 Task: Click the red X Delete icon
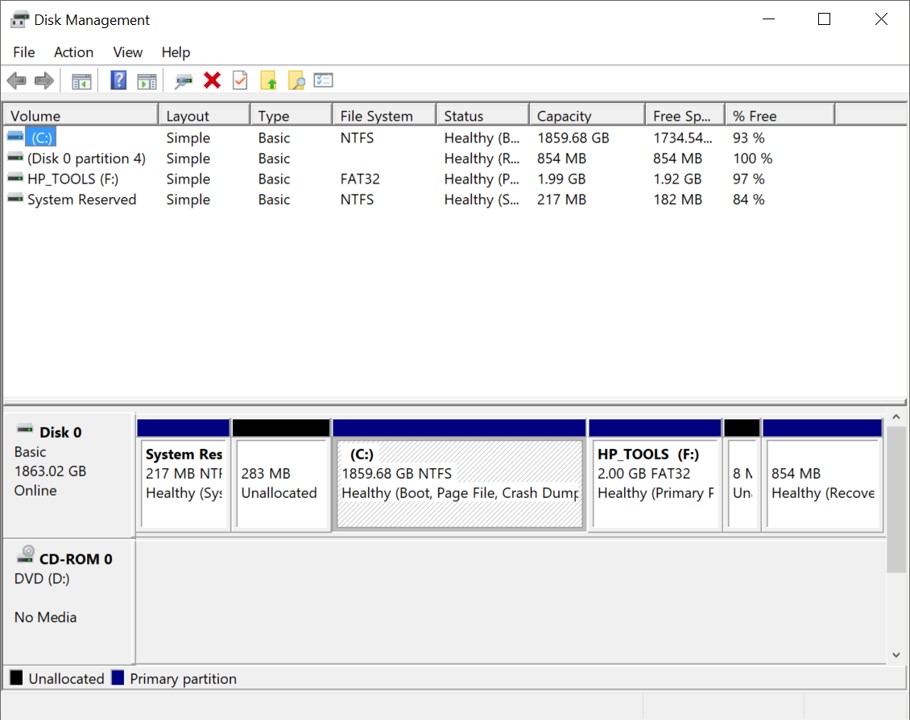[212, 80]
